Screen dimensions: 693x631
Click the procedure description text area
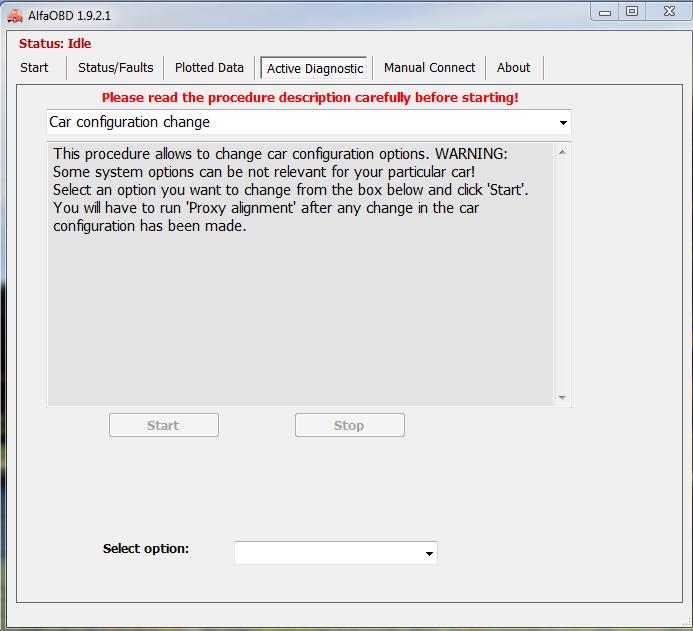tap(301, 274)
